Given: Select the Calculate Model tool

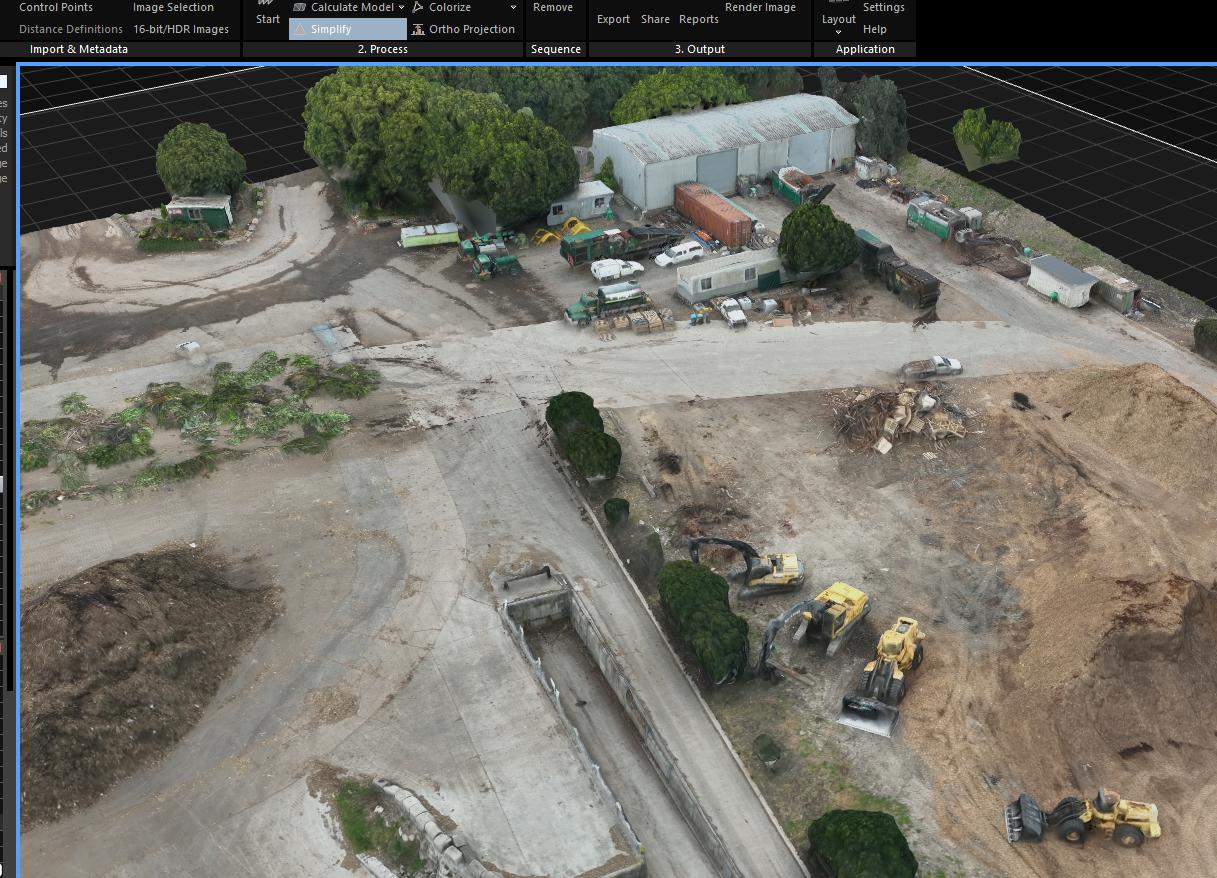Looking at the screenshot, I should click(350, 7).
